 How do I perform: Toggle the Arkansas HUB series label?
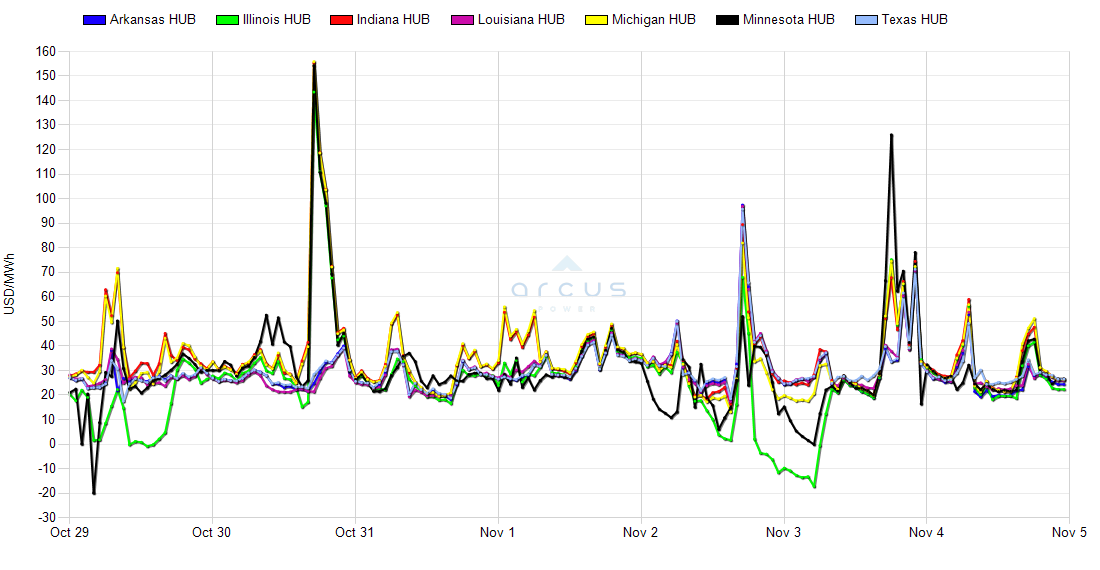152,20
